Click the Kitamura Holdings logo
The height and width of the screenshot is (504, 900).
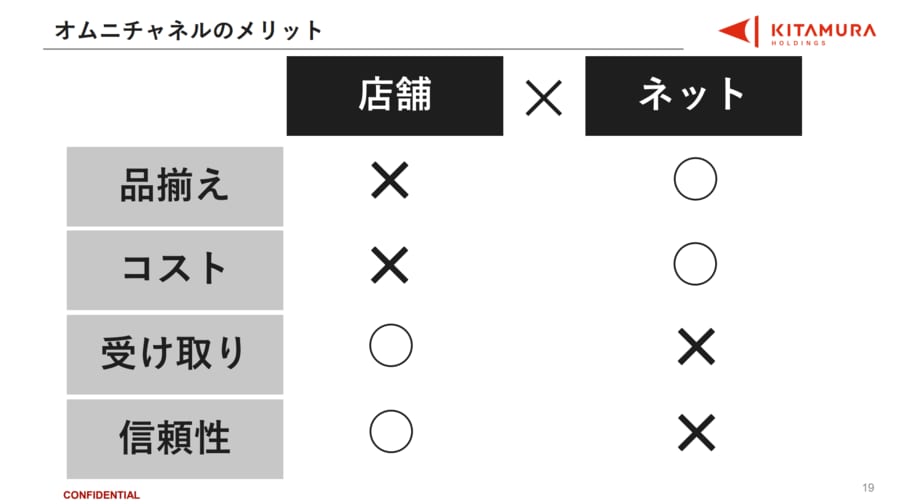(x=796, y=31)
